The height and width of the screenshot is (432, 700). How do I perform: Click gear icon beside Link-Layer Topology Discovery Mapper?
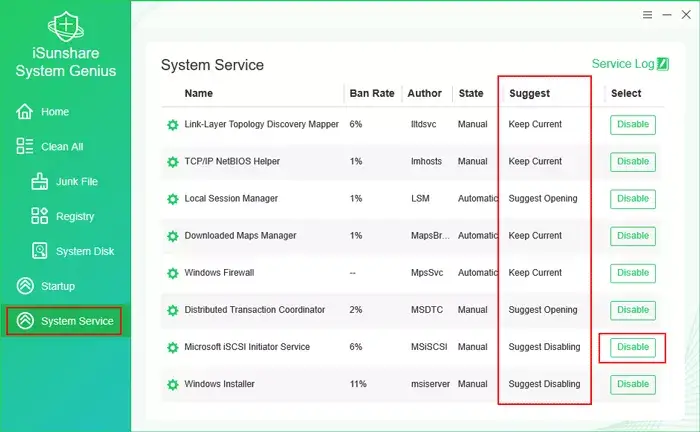[172, 125]
